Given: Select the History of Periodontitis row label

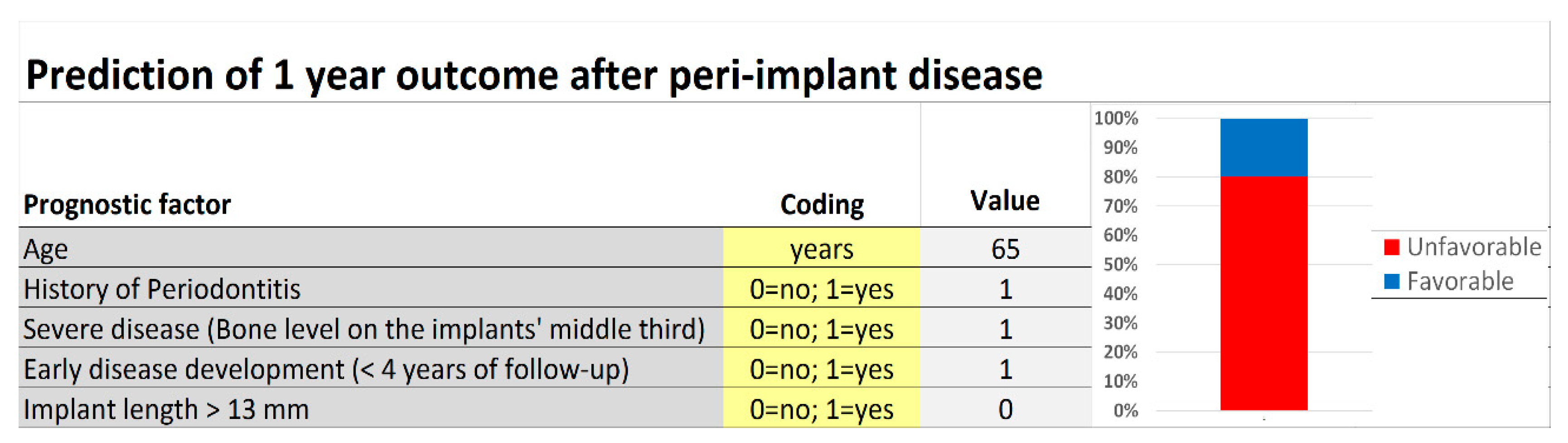Looking at the screenshot, I should (x=162, y=289).
